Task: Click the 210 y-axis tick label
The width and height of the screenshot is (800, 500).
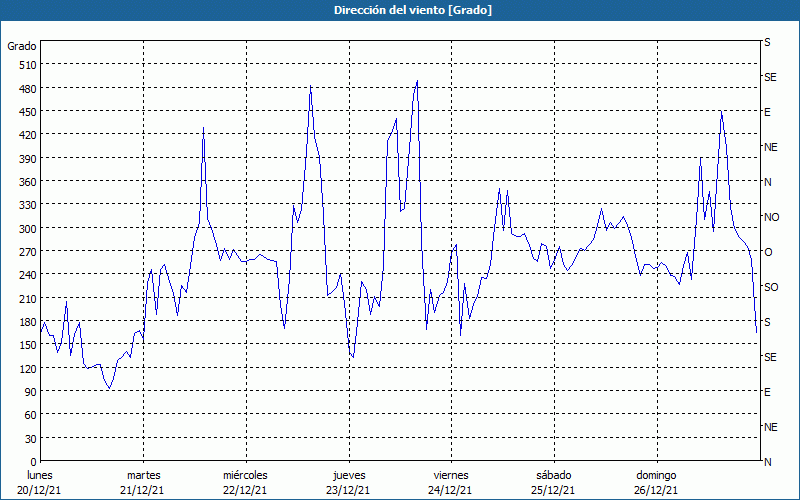Action: pyautogui.click(x=29, y=299)
